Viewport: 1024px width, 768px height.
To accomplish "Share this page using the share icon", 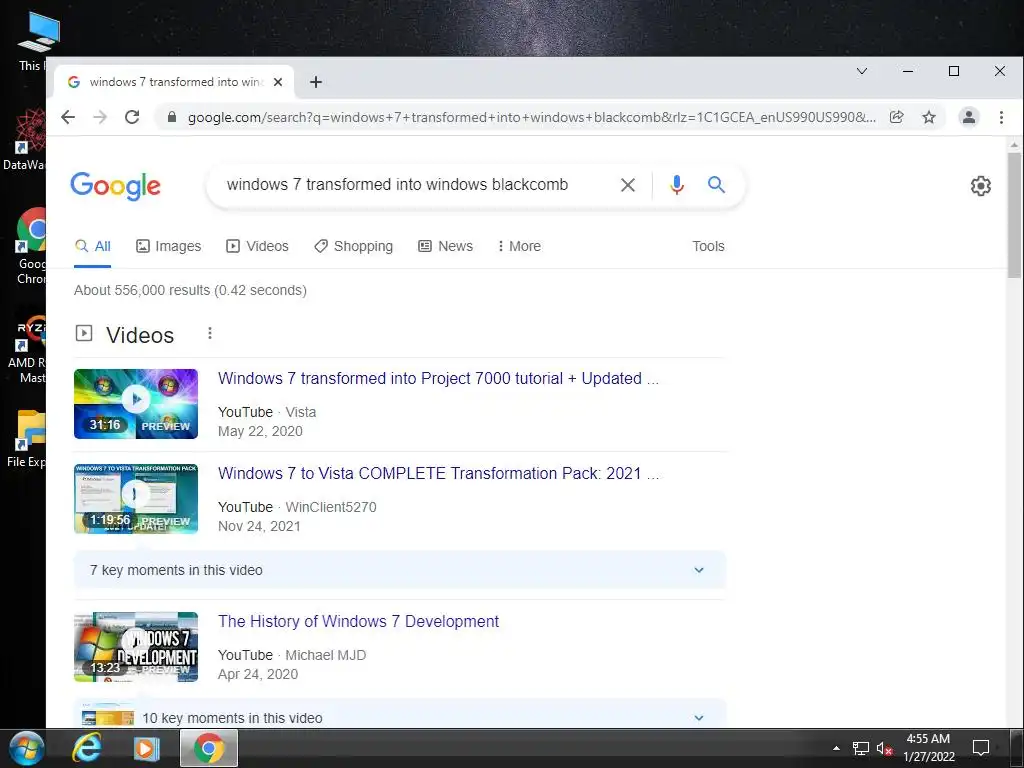I will pyautogui.click(x=897, y=117).
